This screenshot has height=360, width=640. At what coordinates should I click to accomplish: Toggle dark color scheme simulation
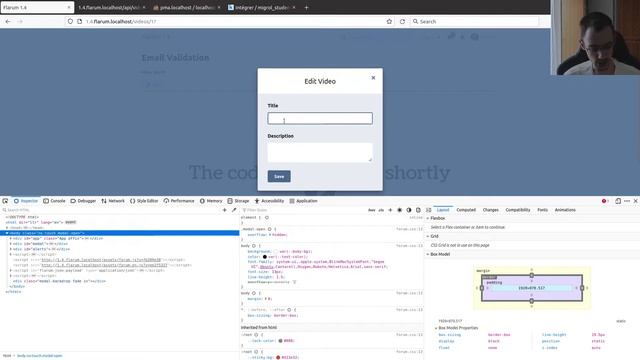pos(409,210)
